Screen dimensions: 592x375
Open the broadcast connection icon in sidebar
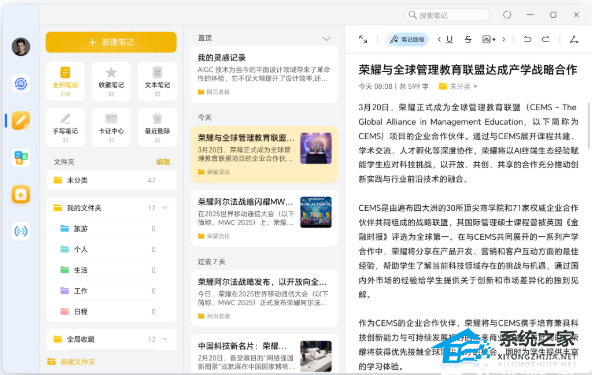(21, 231)
